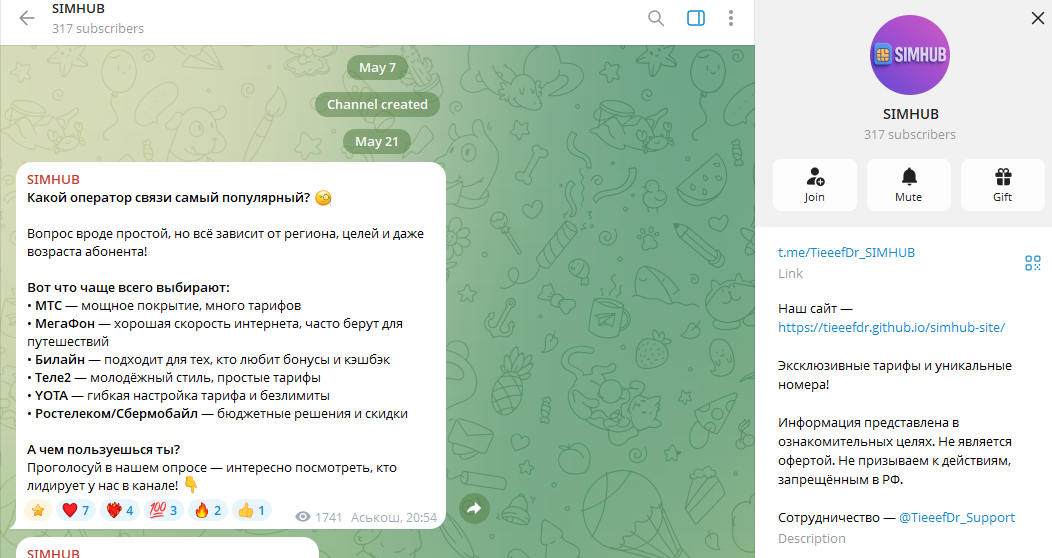Viewport: 1052px width, 558px height.
Task: Show the channel link QR code
Action: 1033,263
